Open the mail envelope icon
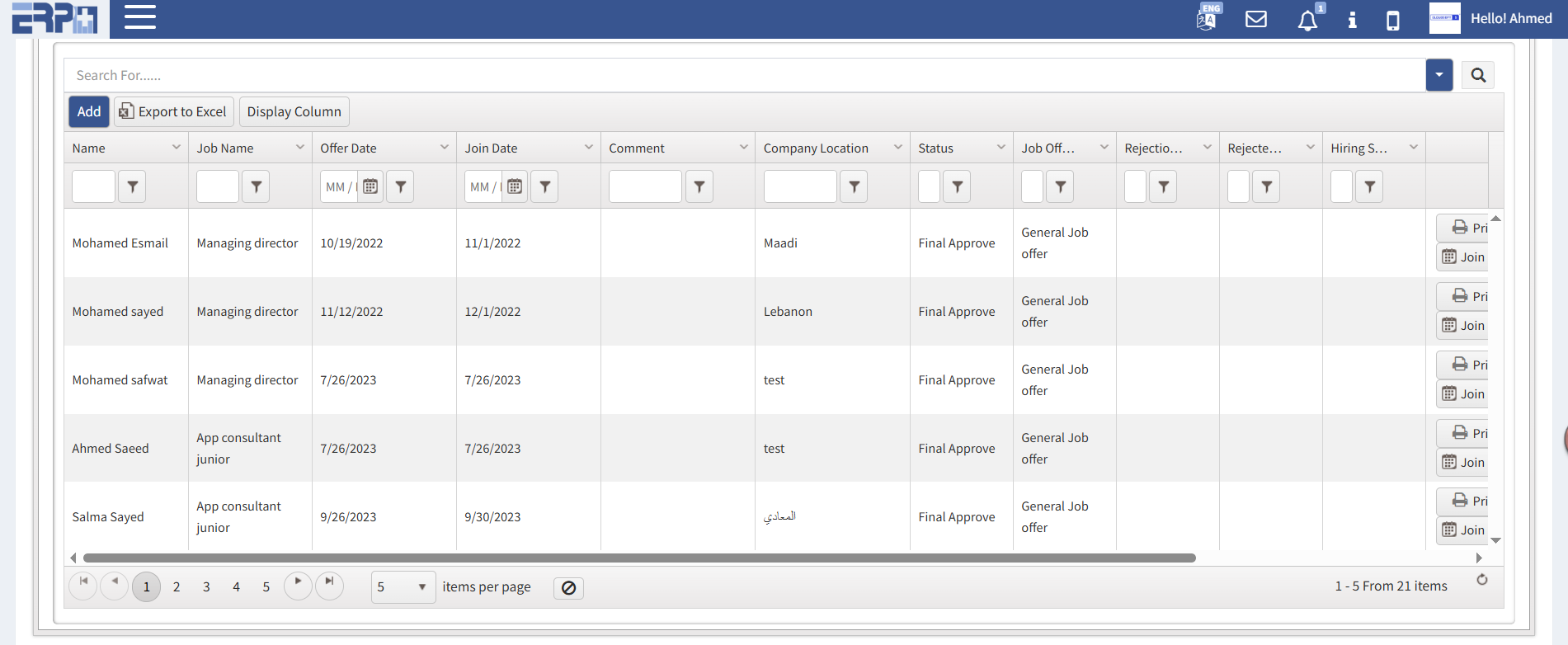Screen dimensions: 1568x645 [x=1255, y=19]
